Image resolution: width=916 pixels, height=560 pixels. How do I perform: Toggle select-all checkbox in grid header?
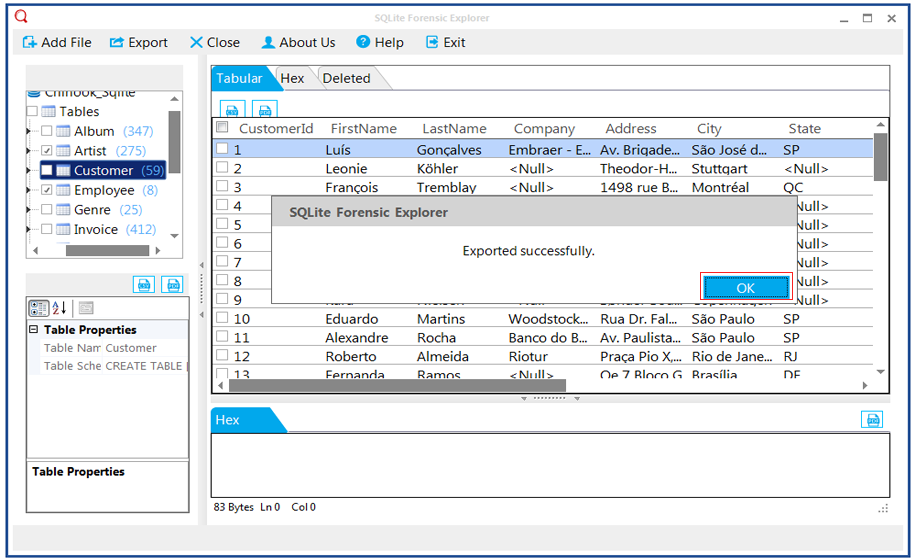point(222,127)
